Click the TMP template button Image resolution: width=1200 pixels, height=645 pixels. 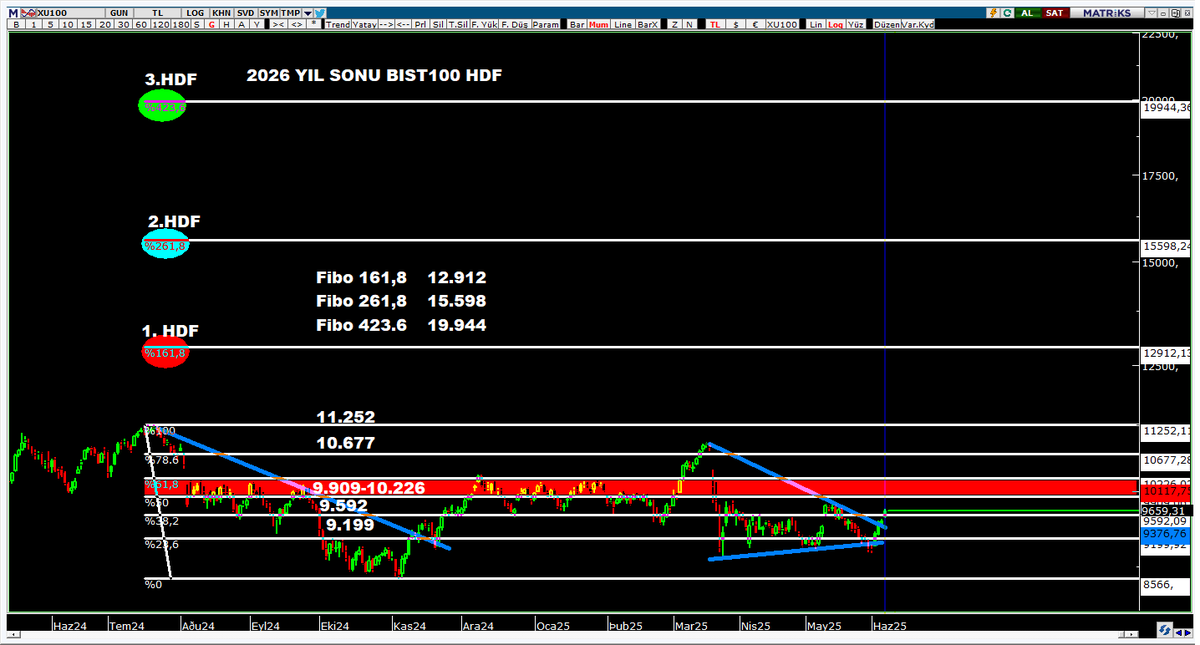click(x=290, y=13)
